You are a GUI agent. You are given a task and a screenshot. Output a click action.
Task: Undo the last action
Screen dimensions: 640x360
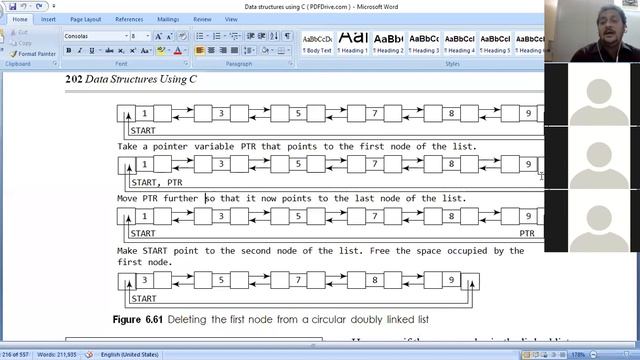[24, 6]
